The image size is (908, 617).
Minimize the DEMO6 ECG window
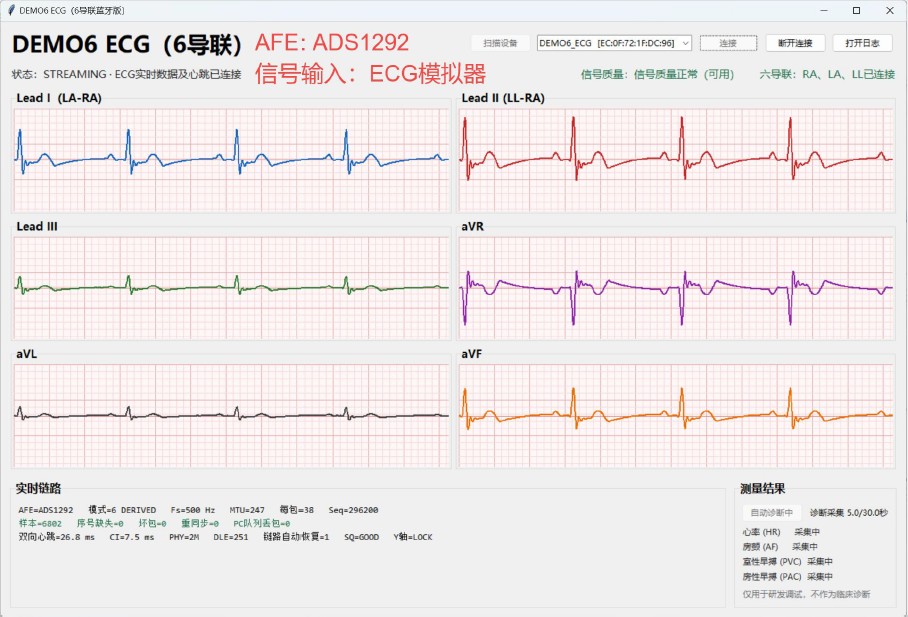pyautogui.click(x=823, y=10)
